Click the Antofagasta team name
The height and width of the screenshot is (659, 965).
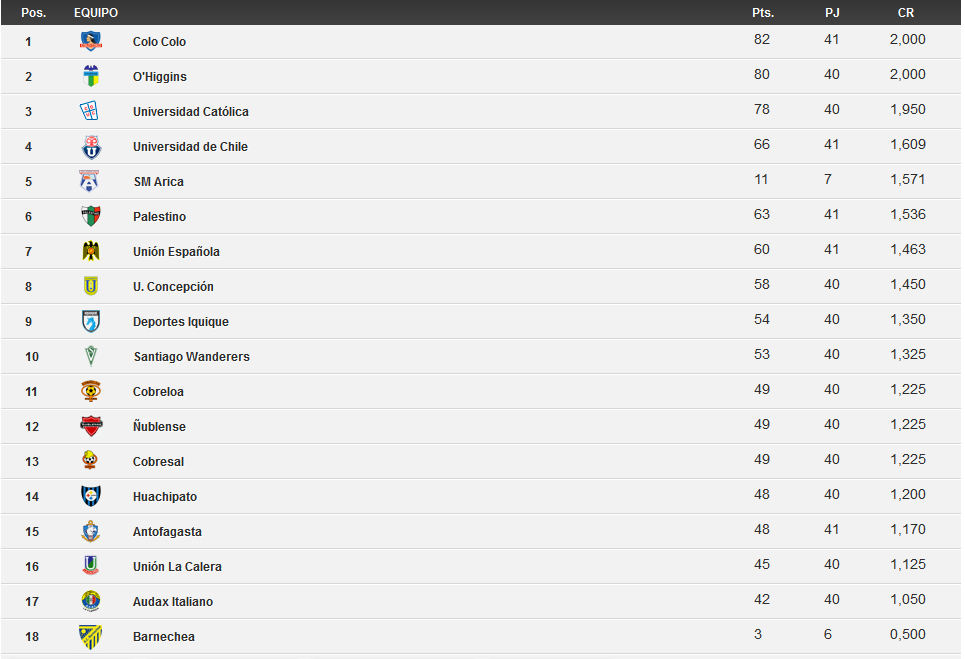167,532
